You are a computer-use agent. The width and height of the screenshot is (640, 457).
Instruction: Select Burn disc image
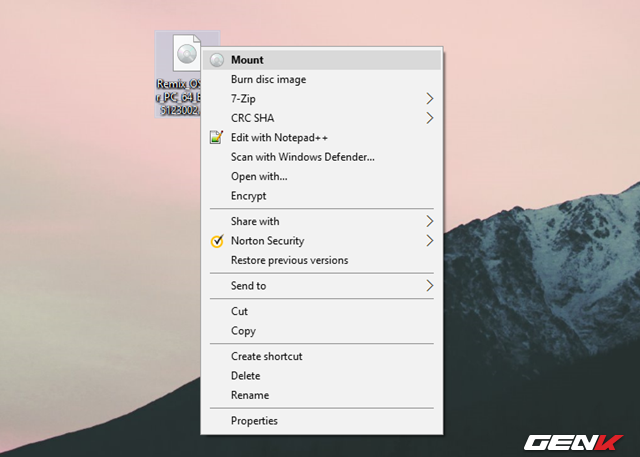click(322, 79)
